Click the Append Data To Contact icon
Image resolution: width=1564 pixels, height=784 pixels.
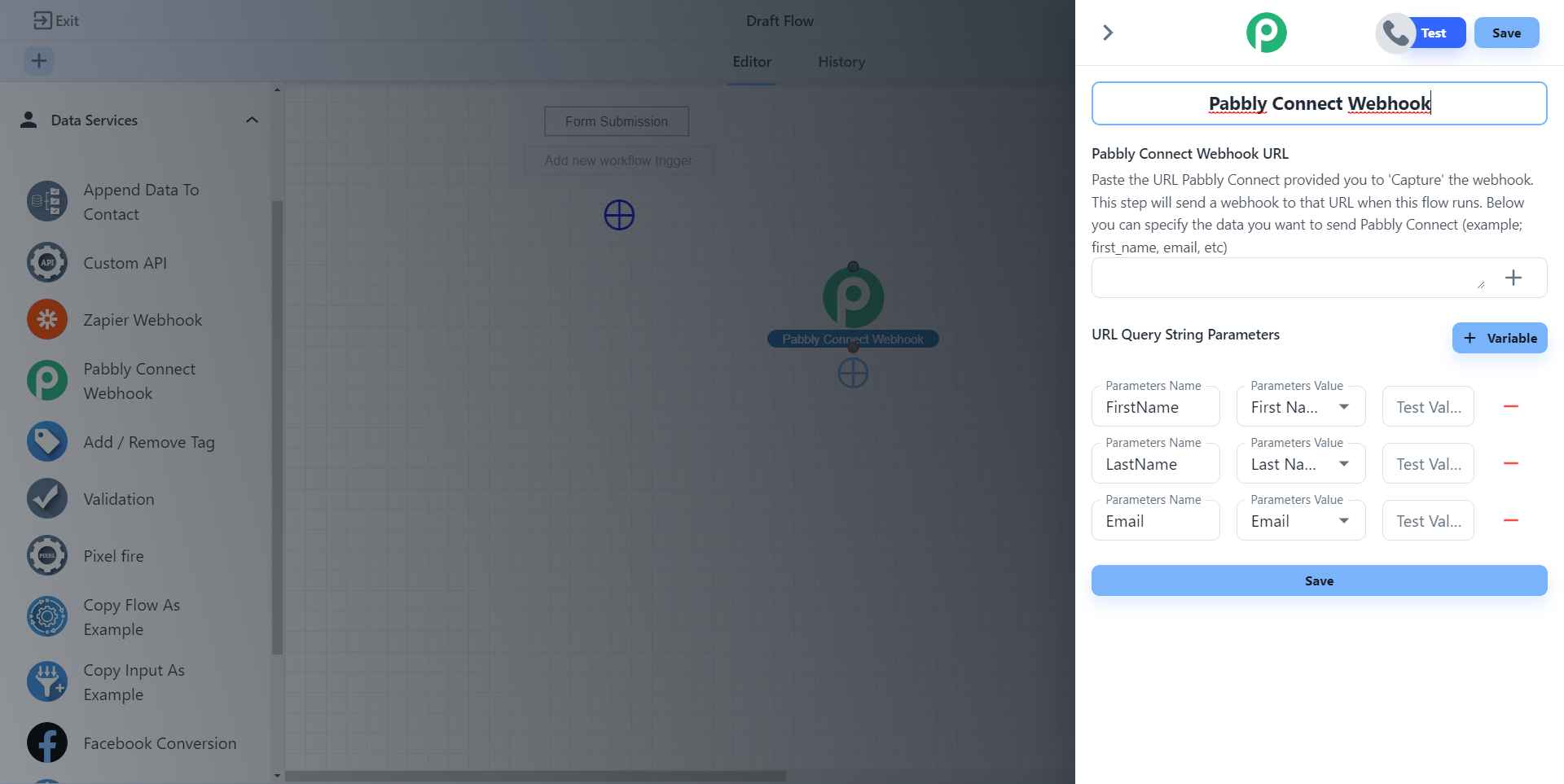(47, 201)
